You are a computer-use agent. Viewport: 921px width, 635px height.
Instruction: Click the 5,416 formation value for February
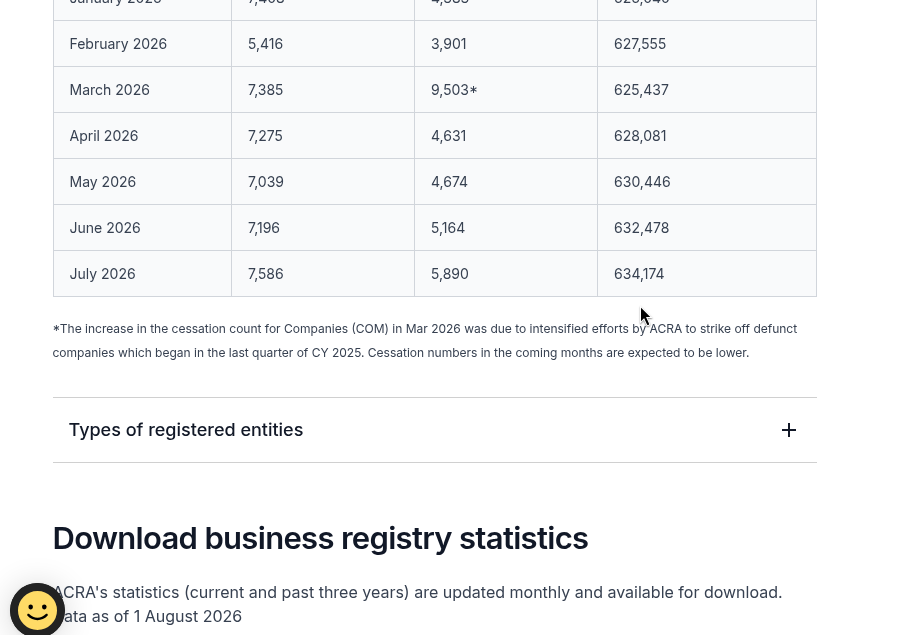pyautogui.click(x=265, y=44)
